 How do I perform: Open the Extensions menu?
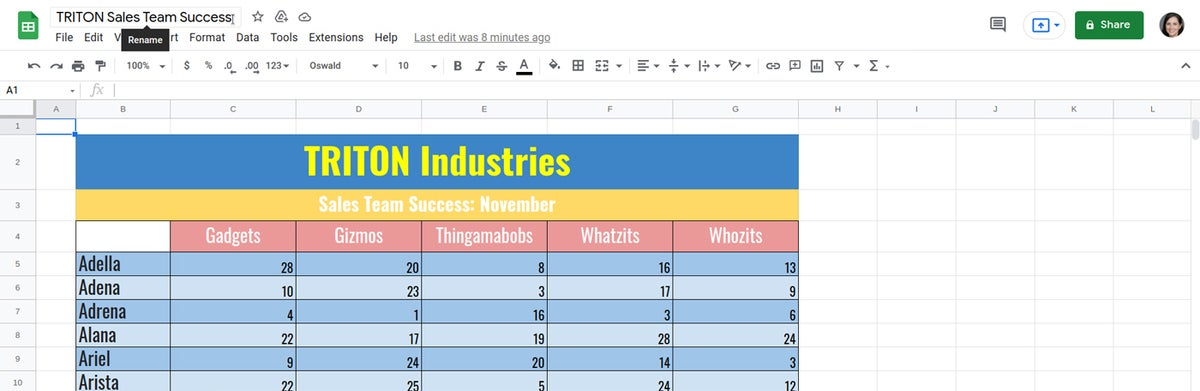coord(336,37)
